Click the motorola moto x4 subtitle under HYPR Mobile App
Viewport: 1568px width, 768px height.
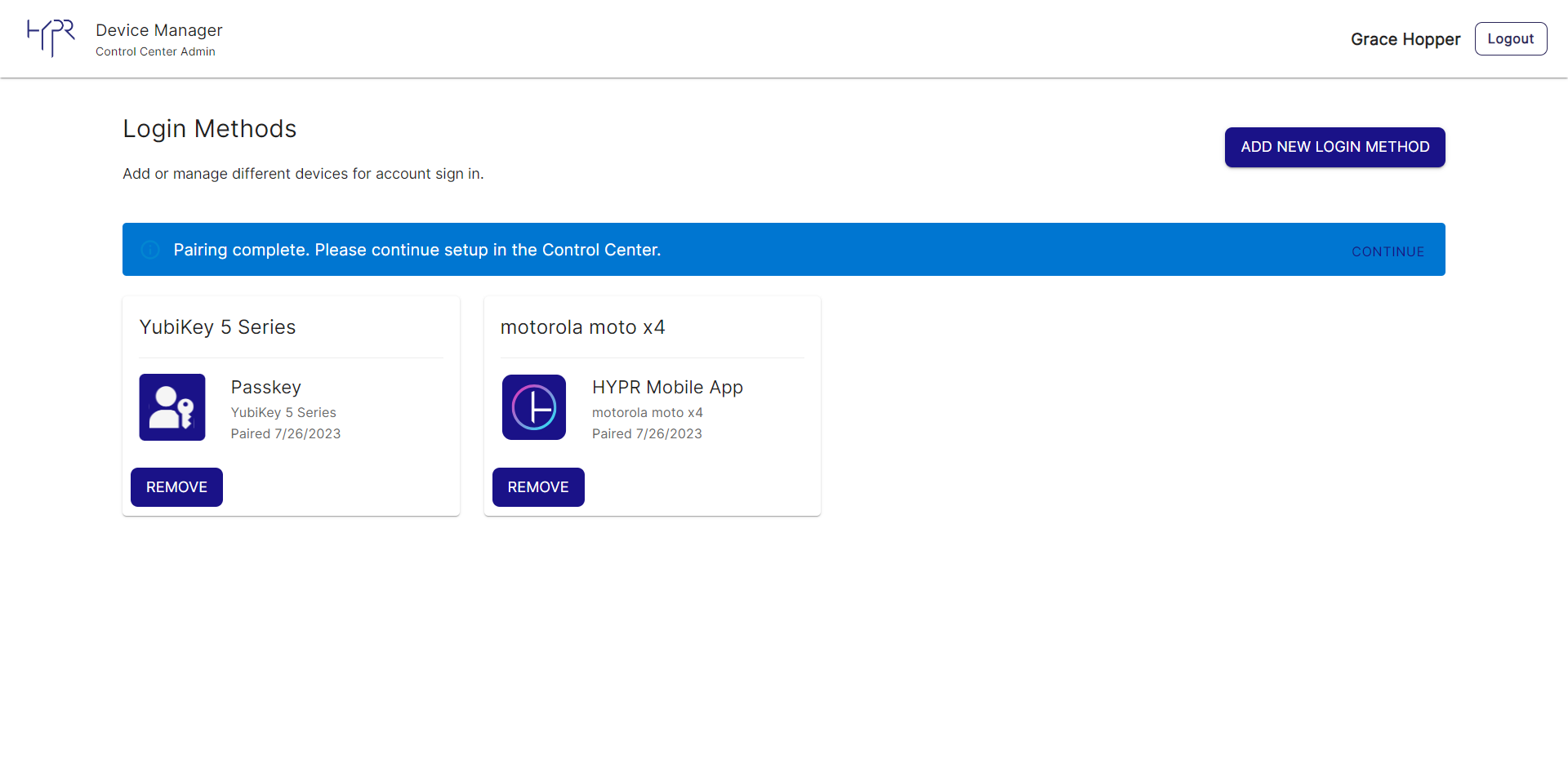coord(648,413)
